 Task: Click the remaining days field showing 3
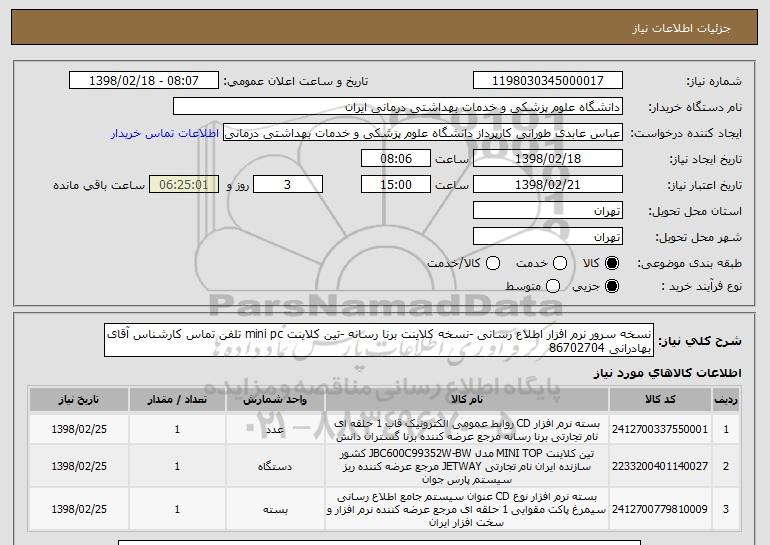point(288,185)
